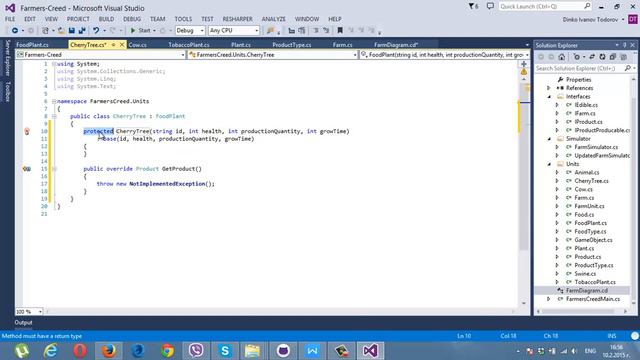The width and height of the screenshot is (640, 360).
Task: Click the Start debugging button
Action: (x=140, y=31)
